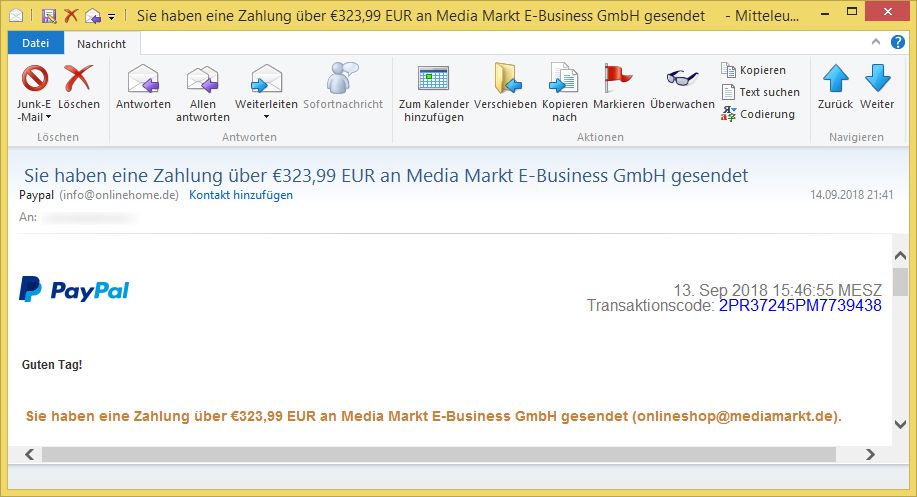This screenshot has width=917, height=497.
Task: Open Text suchen to find text
Action: (x=760, y=92)
